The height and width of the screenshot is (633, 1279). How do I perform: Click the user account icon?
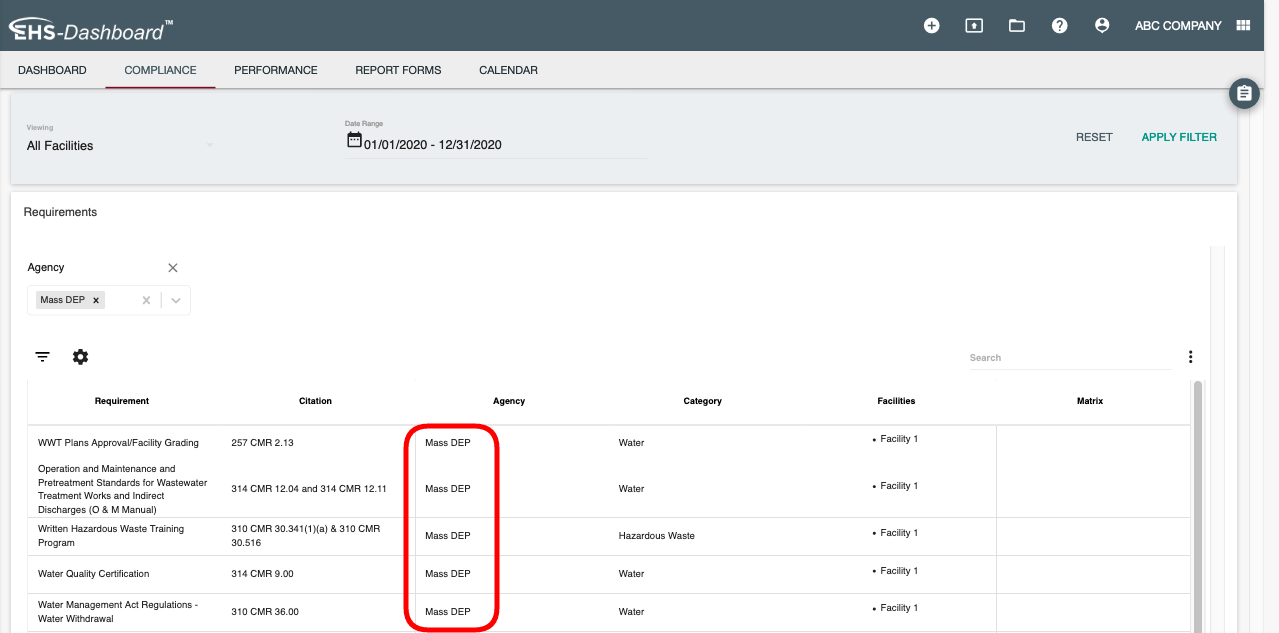[x=1102, y=26]
